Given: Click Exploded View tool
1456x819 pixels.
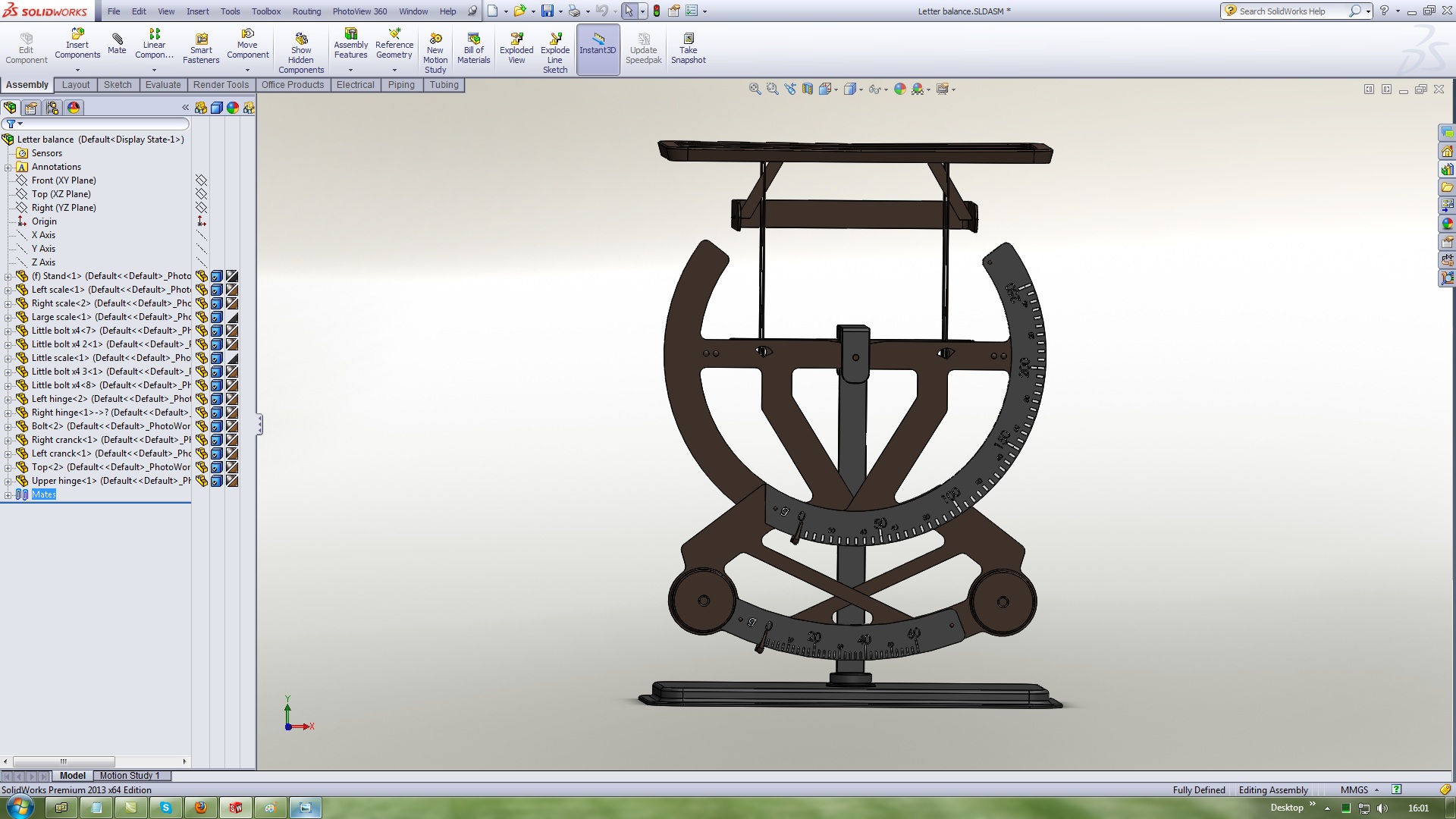Looking at the screenshot, I should (x=516, y=49).
